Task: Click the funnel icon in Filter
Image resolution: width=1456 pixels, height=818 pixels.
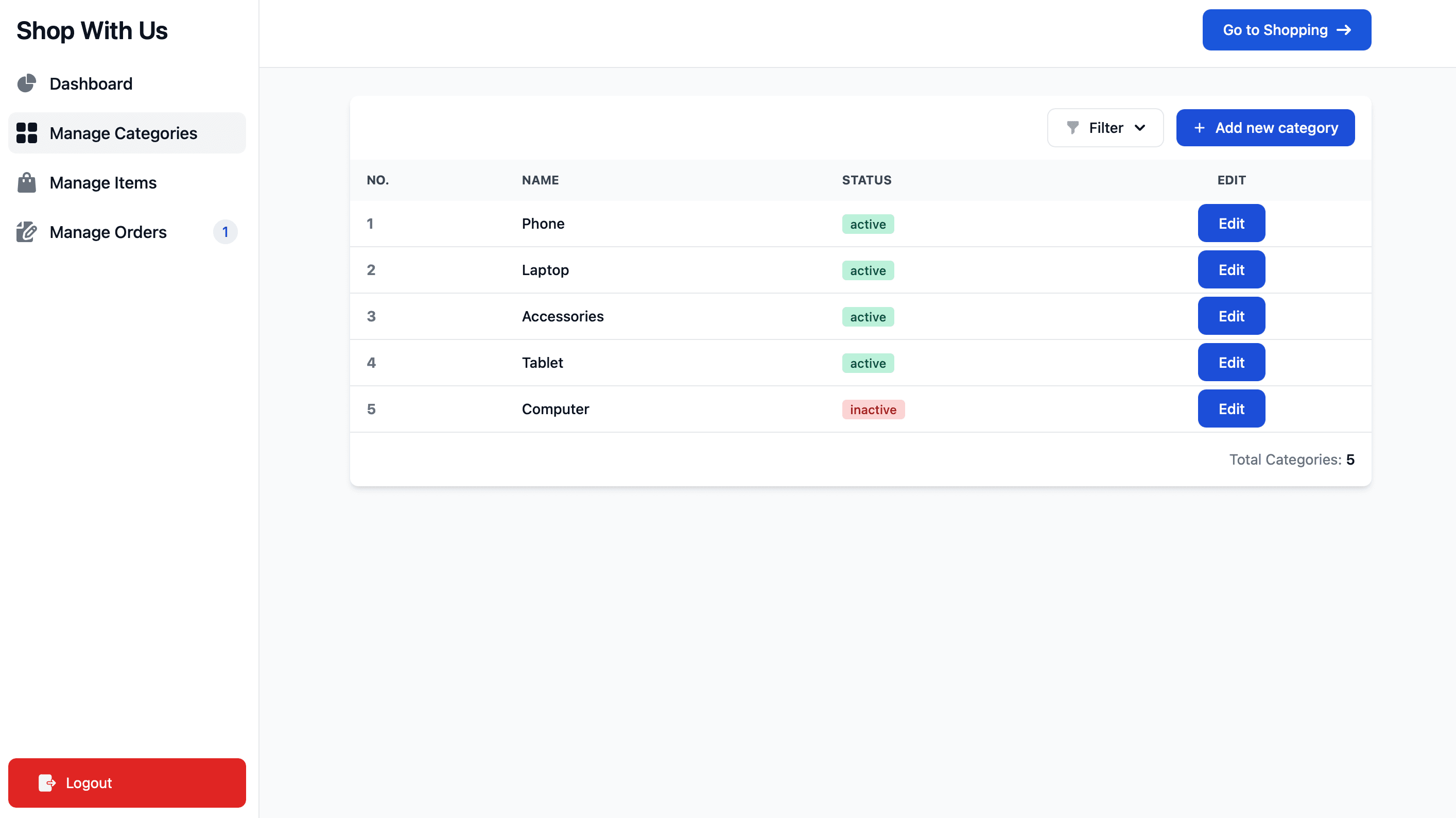Action: click(x=1072, y=128)
